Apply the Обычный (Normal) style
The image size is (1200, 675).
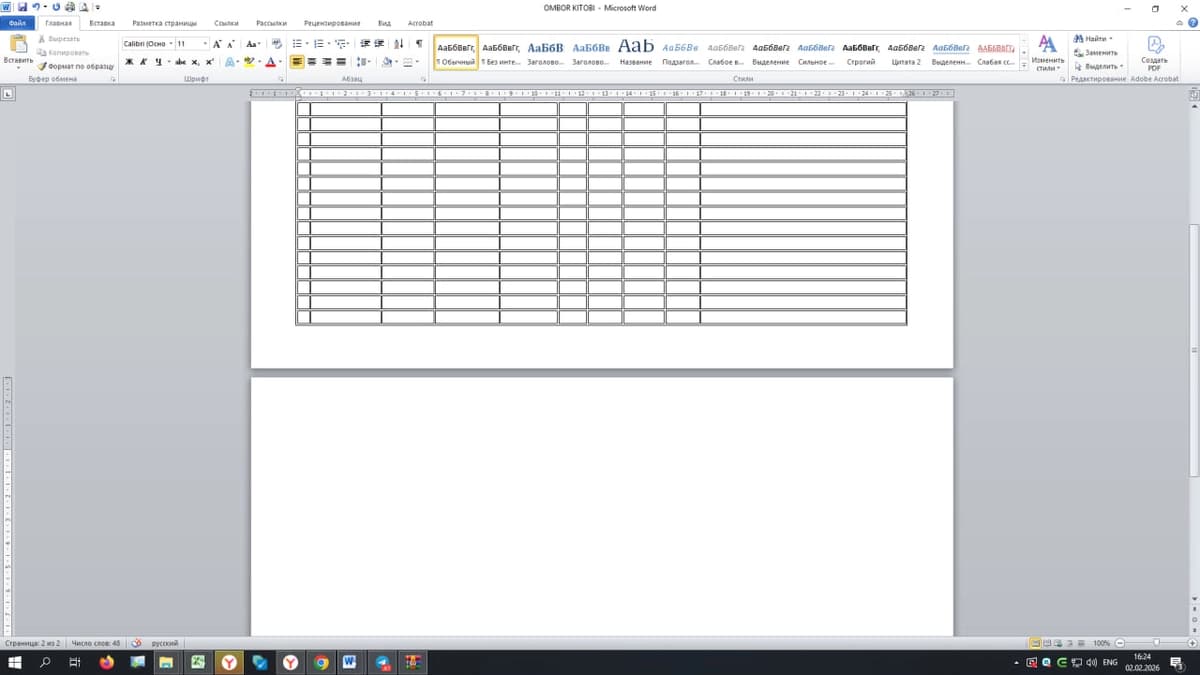(x=456, y=52)
